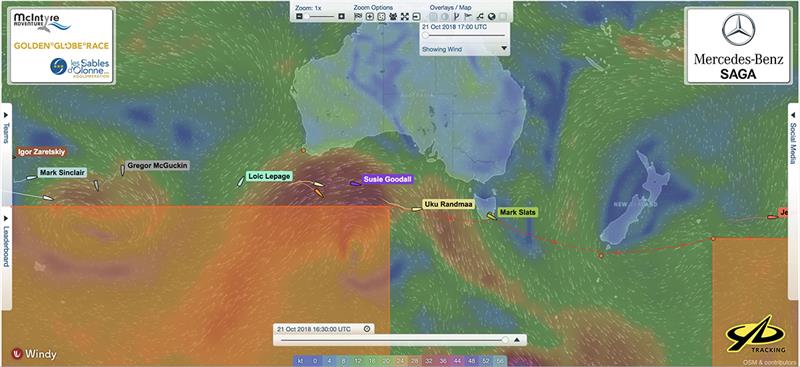Click the 0 knot legend swatch
Image resolution: width=800 pixels, height=367 pixels.
pyautogui.click(x=315, y=361)
